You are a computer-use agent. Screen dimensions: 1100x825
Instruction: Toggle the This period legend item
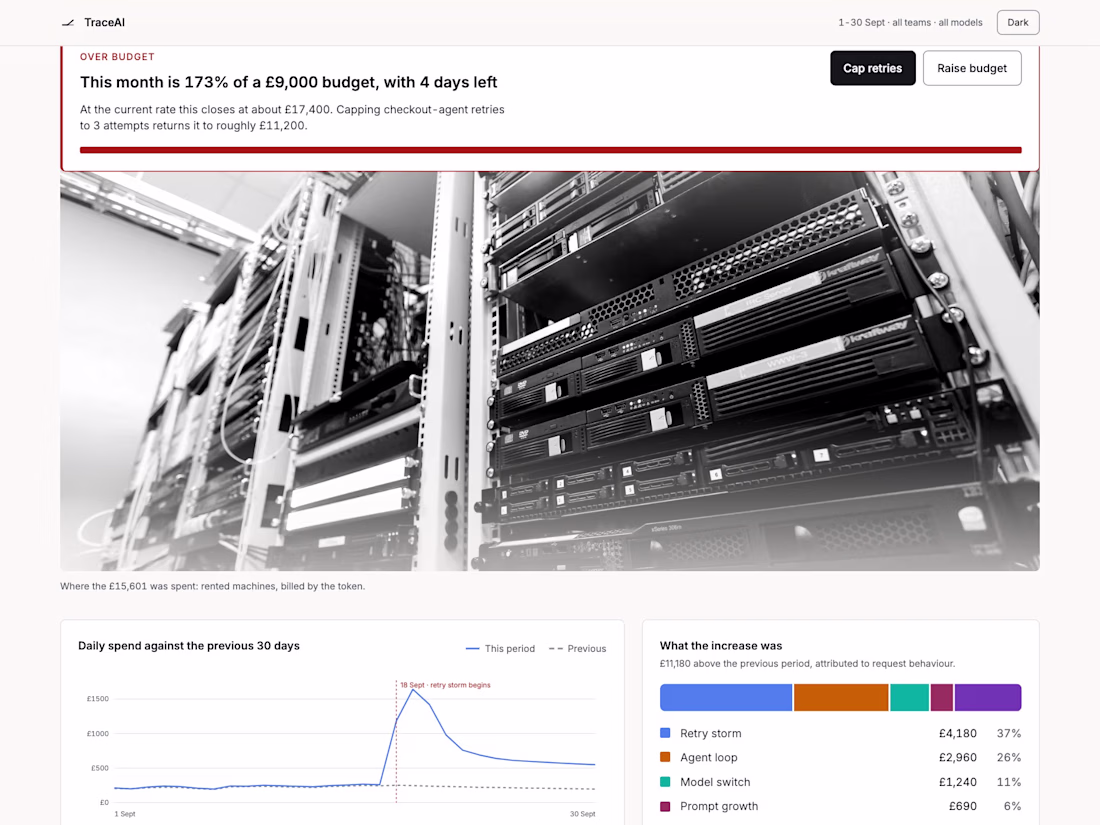point(500,649)
